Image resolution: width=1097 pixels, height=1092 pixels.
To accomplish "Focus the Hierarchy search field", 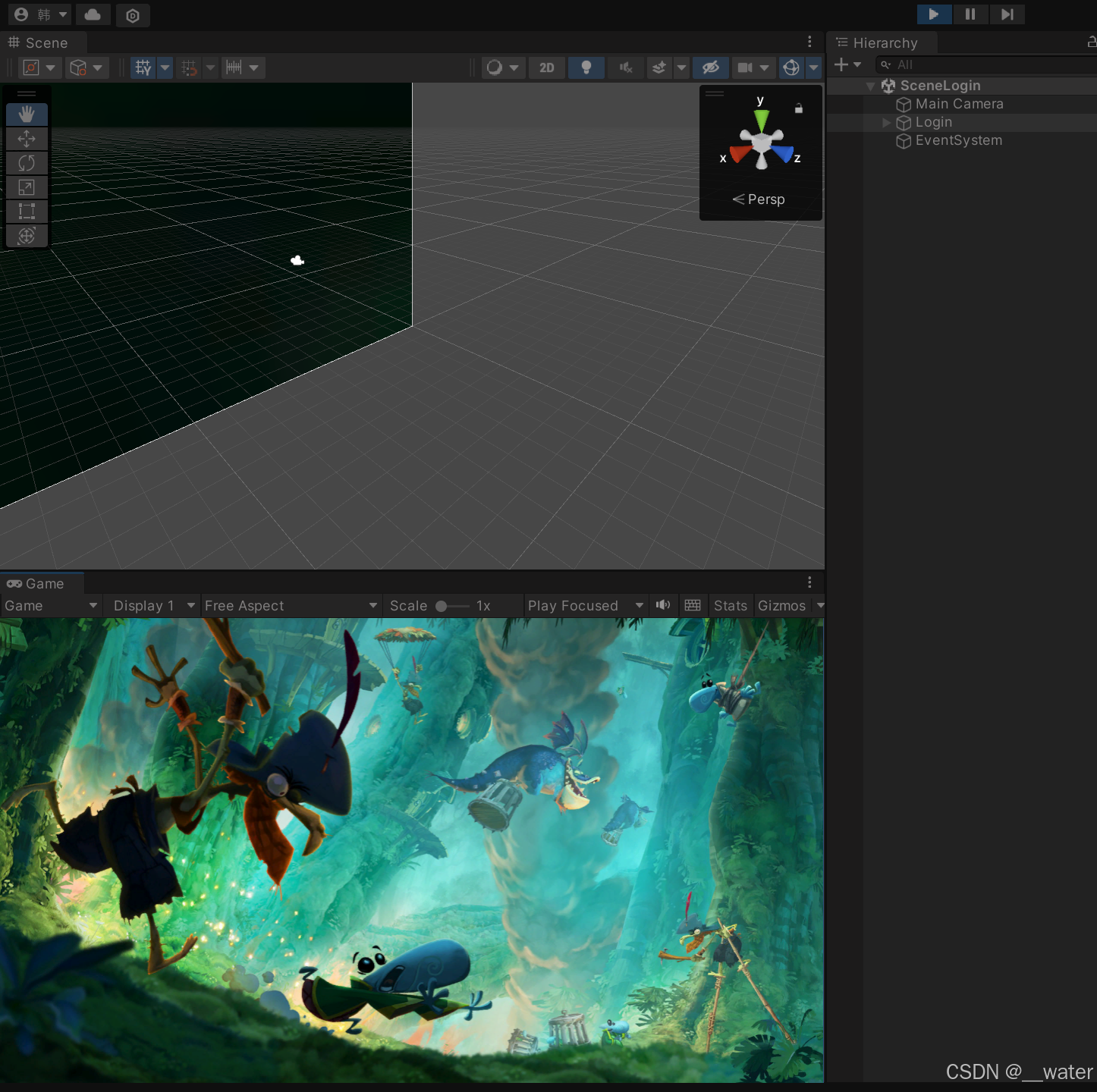I will (986, 65).
